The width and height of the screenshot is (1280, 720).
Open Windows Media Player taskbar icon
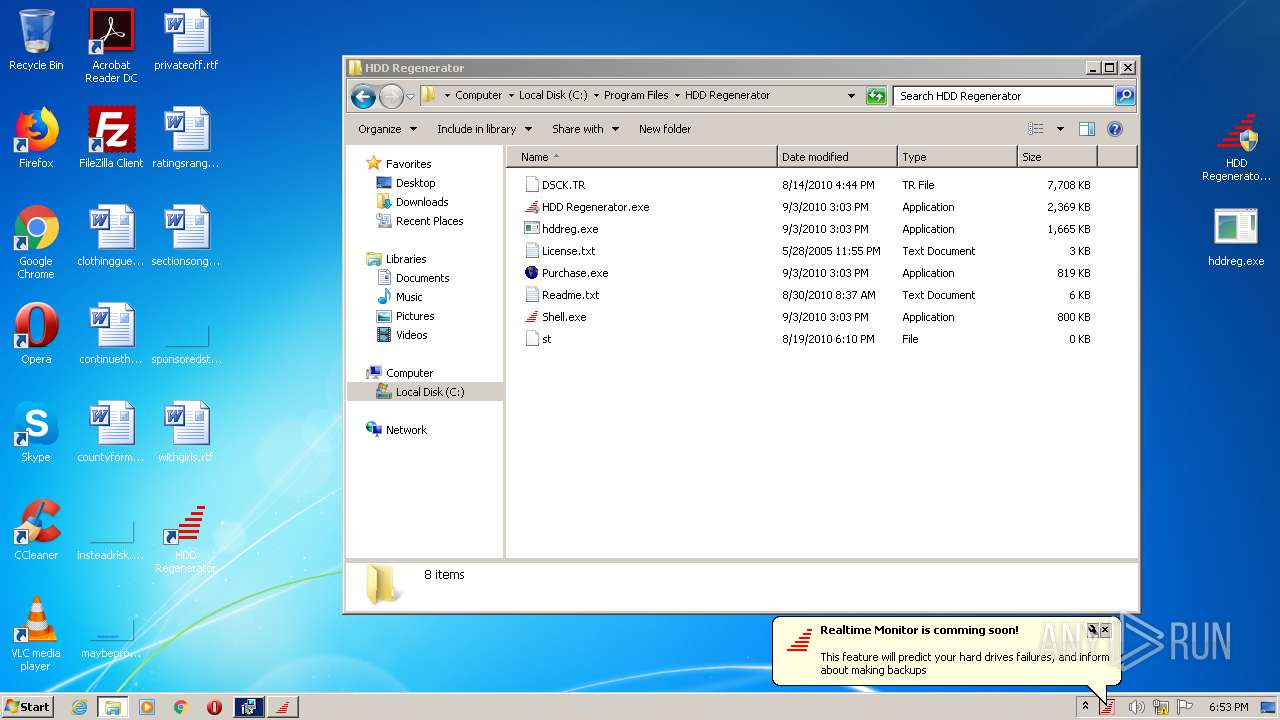(147, 707)
